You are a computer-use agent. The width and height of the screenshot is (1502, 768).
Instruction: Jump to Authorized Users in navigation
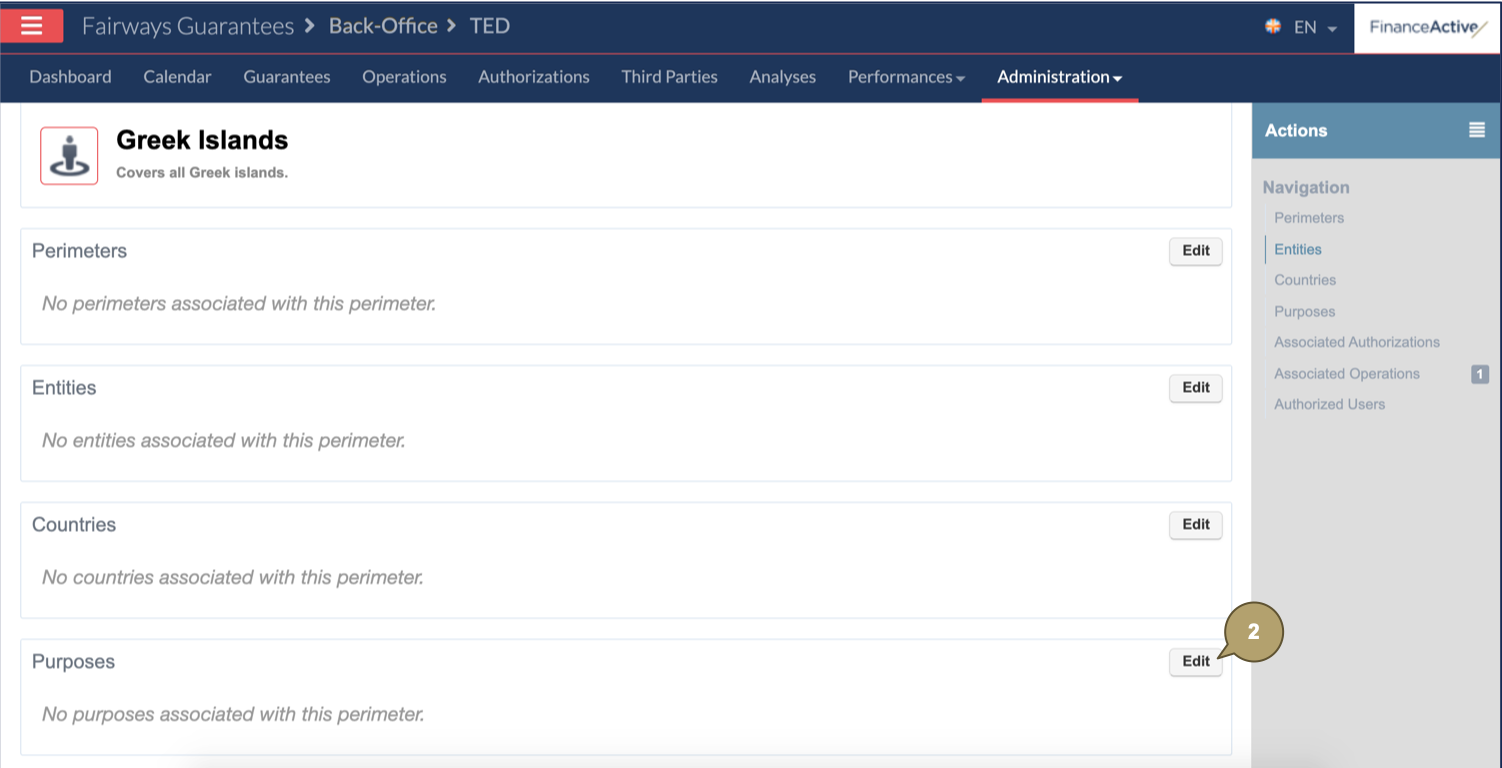tap(1329, 404)
